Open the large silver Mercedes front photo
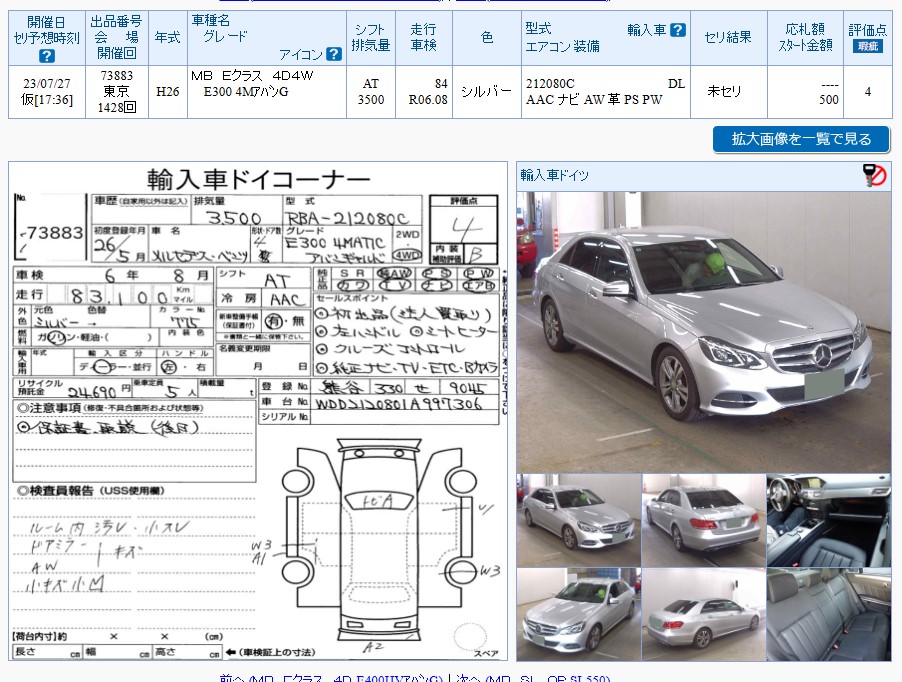Image resolution: width=902 pixels, height=682 pixels. click(704, 332)
